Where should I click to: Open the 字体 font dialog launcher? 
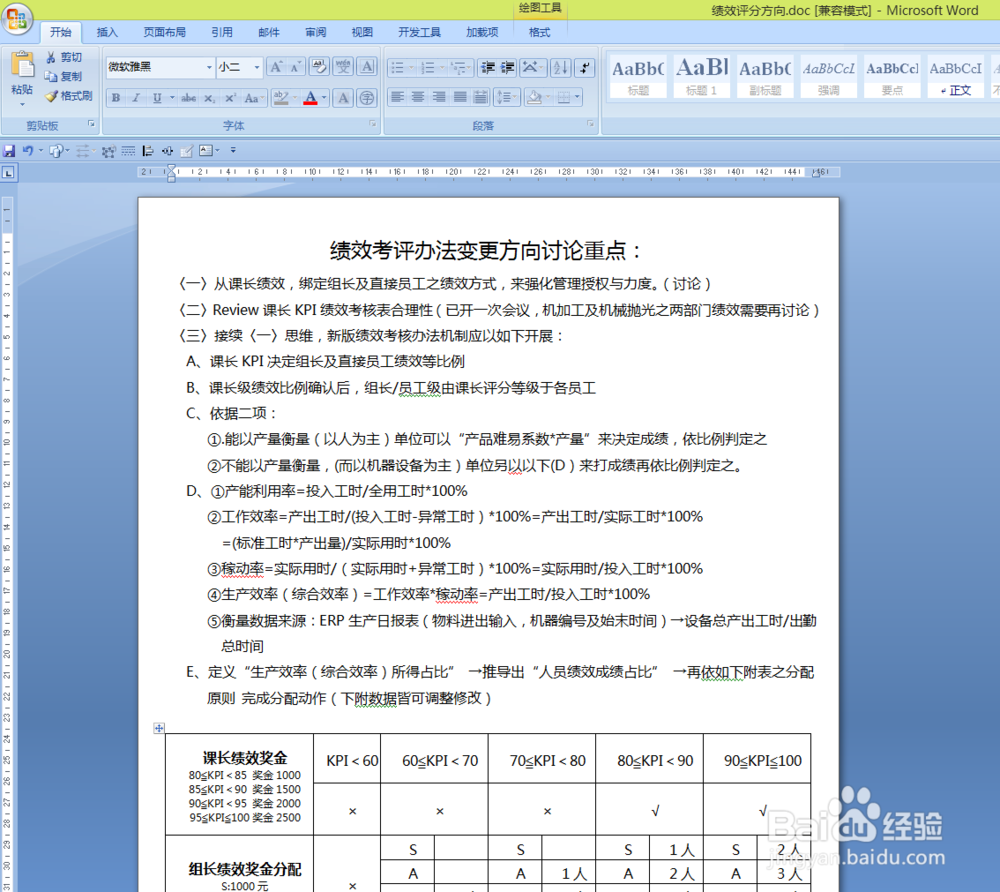[x=372, y=124]
